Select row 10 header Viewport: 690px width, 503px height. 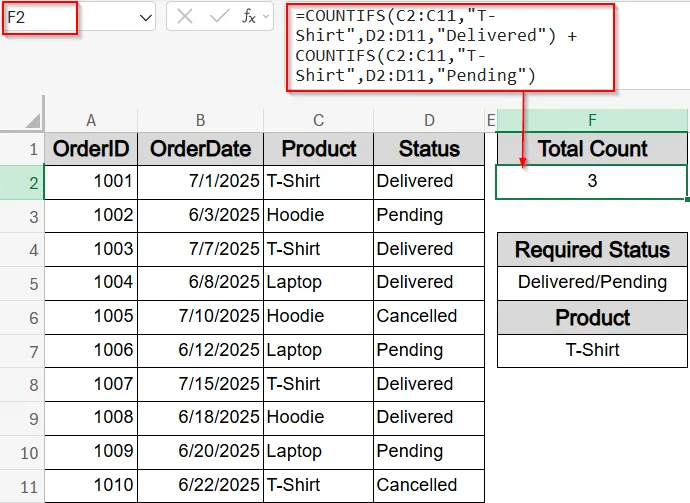coord(22,452)
